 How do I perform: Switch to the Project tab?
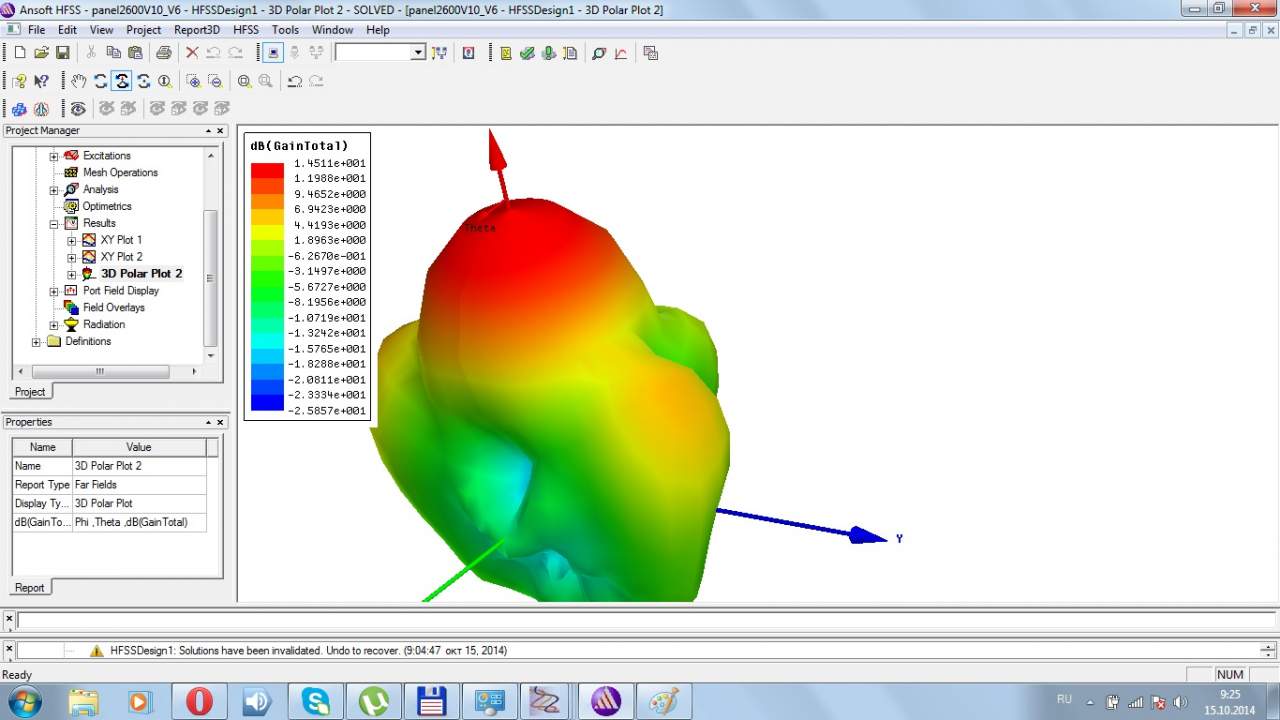coord(30,392)
